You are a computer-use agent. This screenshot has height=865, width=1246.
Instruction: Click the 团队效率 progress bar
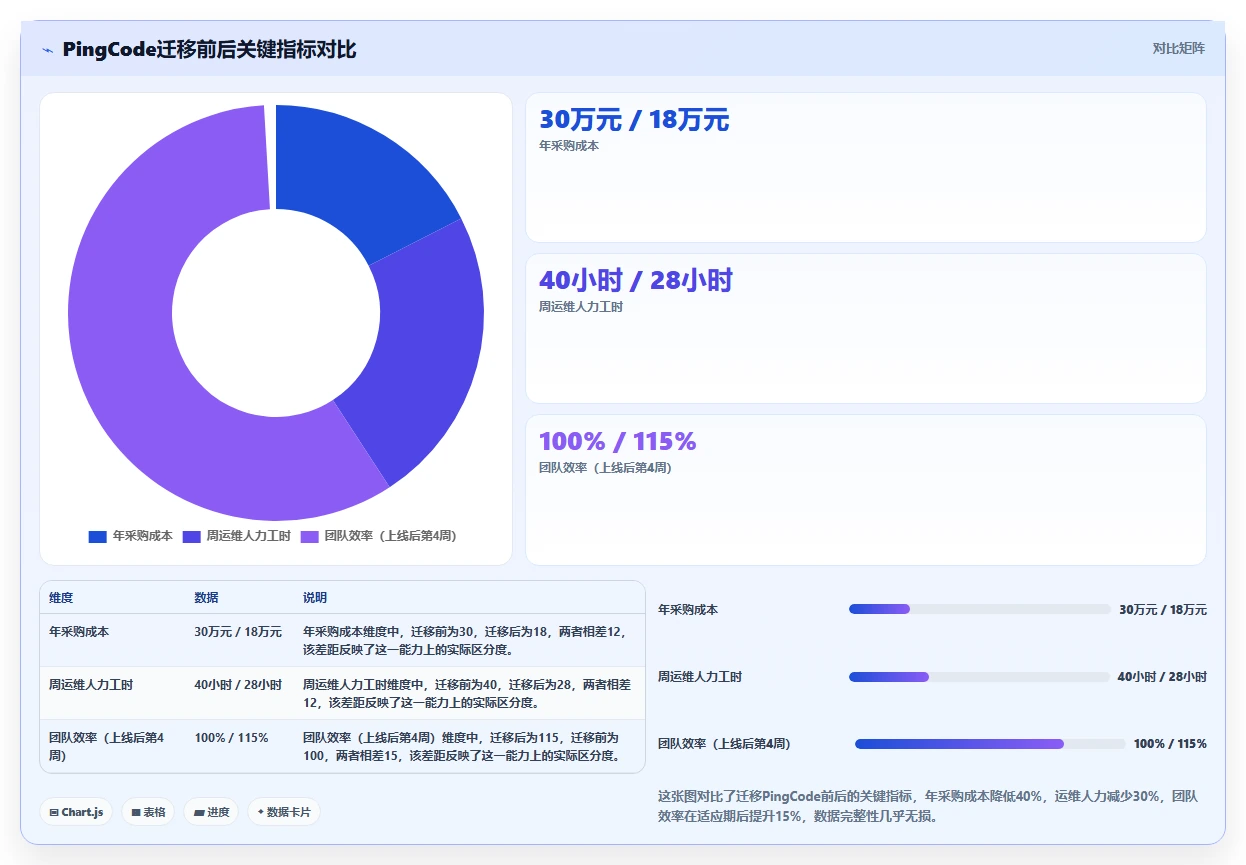(x=990, y=744)
